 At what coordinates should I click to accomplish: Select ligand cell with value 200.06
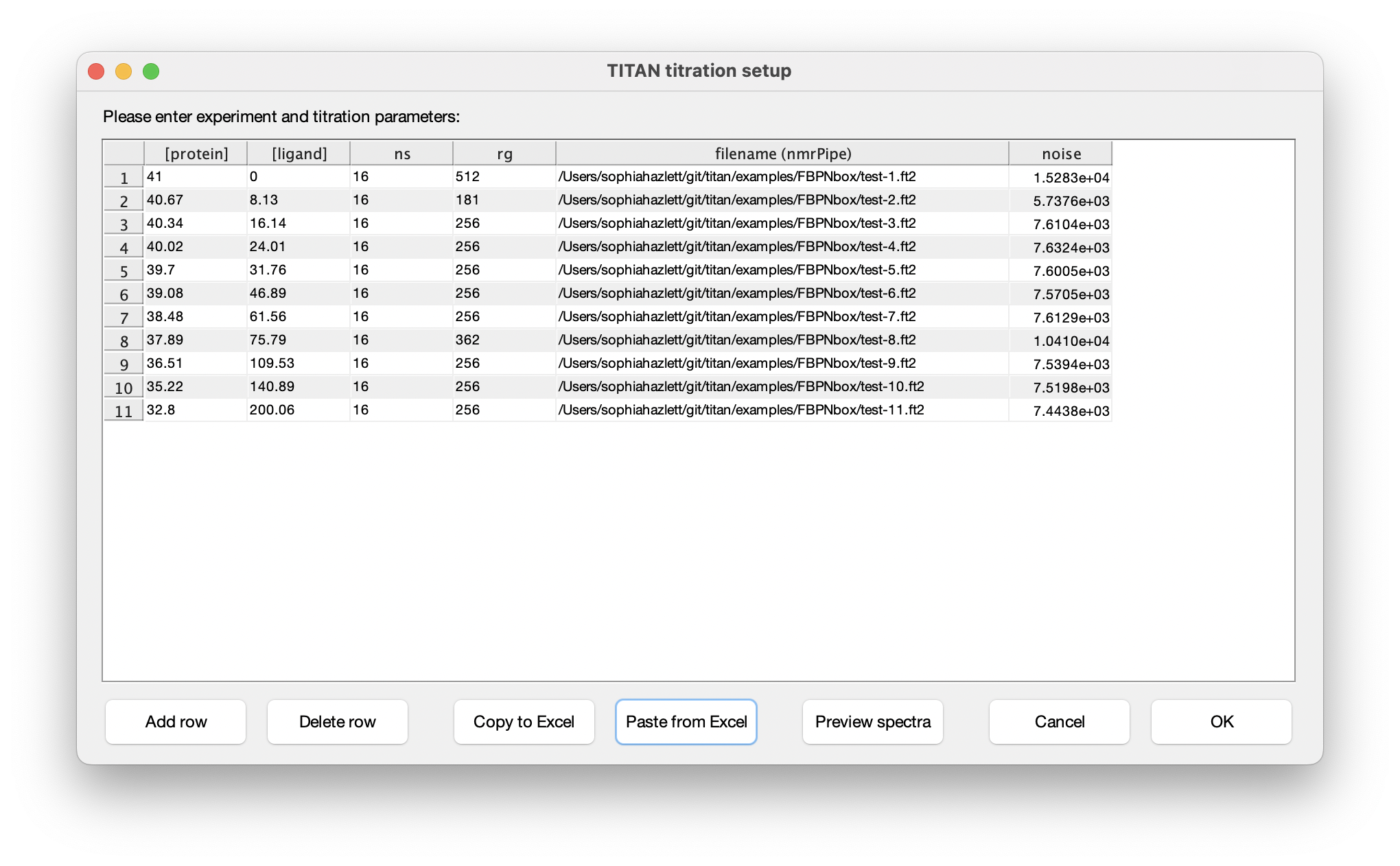pyautogui.click(x=299, y=410)
